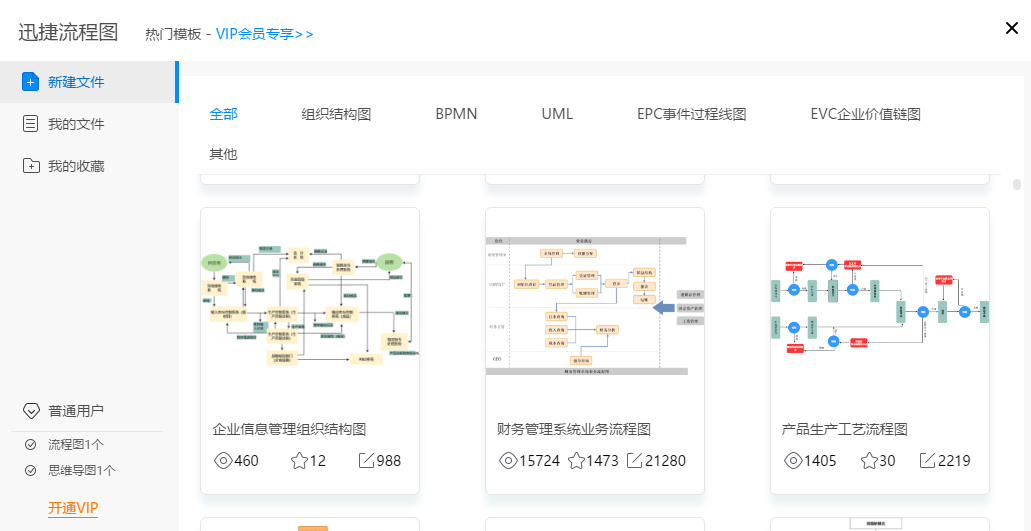Click the 企业信息管理组织结构图 title text
Image resolution: width=1031 pixels, height=531 pixels.
289,430
